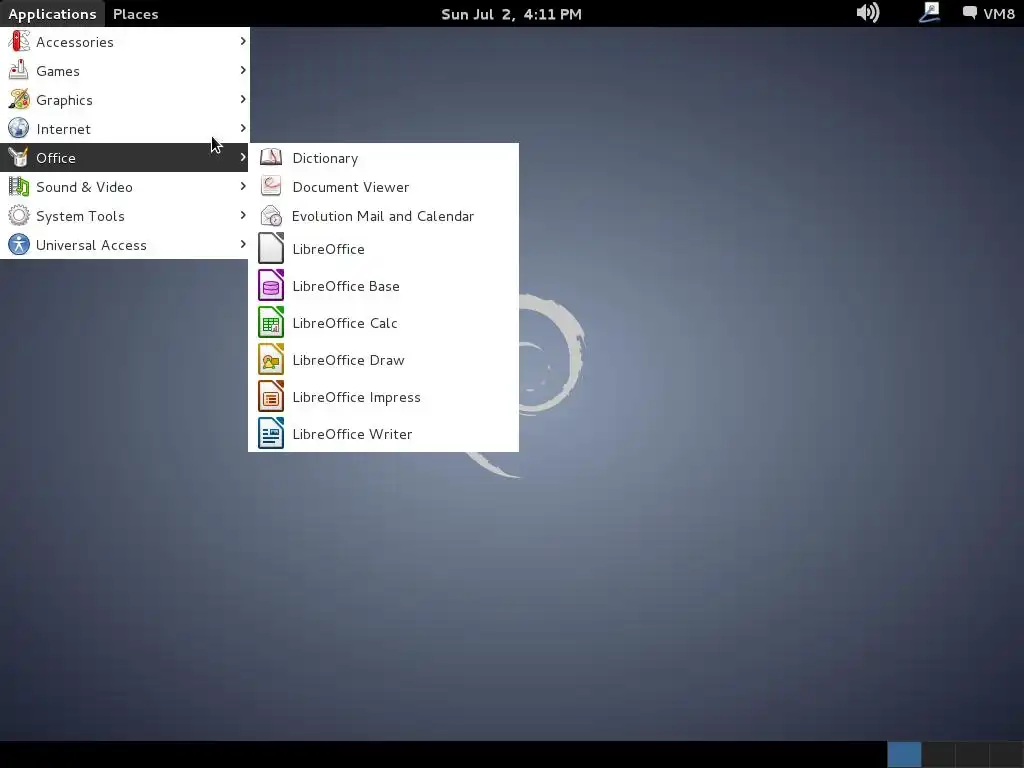The width and height of the screenshot is (1024, 768).
Task: Click the System Tools gear icon
Action: point(19,216)
